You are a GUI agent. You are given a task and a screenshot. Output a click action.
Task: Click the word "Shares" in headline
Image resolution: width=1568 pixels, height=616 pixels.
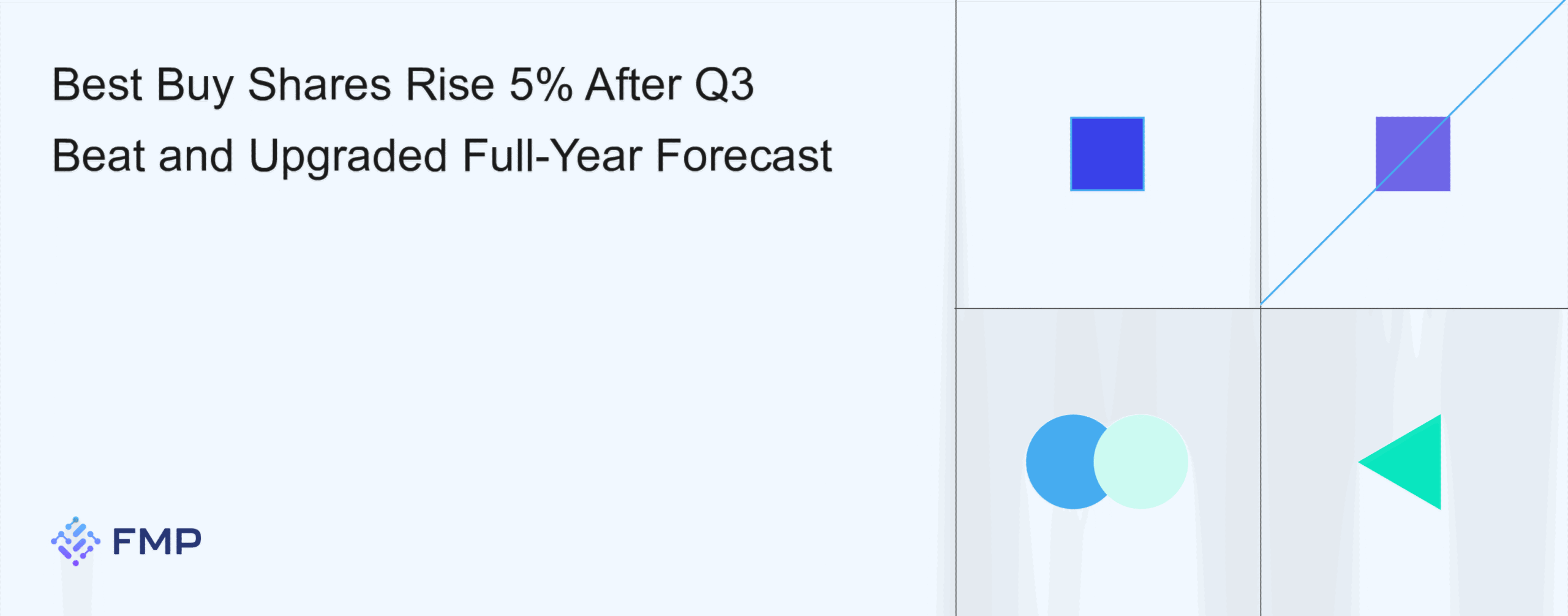pos(319,85)
